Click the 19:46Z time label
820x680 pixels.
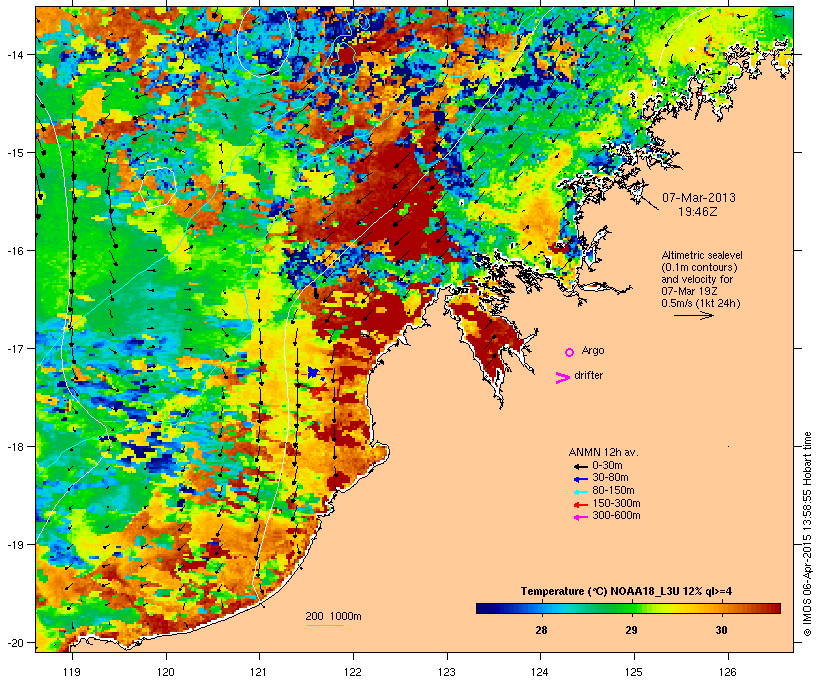coord(698,212)
